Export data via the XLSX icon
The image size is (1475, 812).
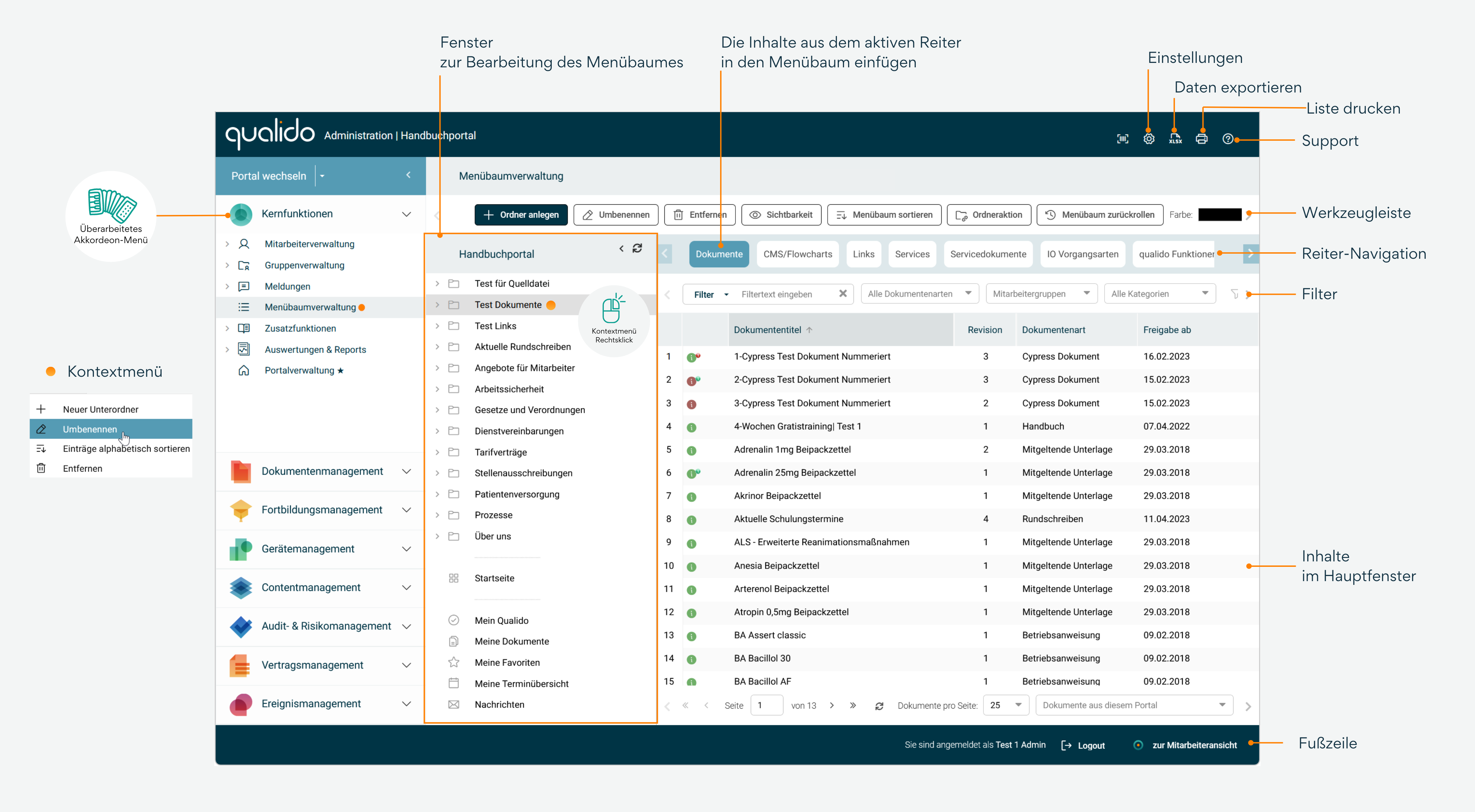click(1175, 139)
